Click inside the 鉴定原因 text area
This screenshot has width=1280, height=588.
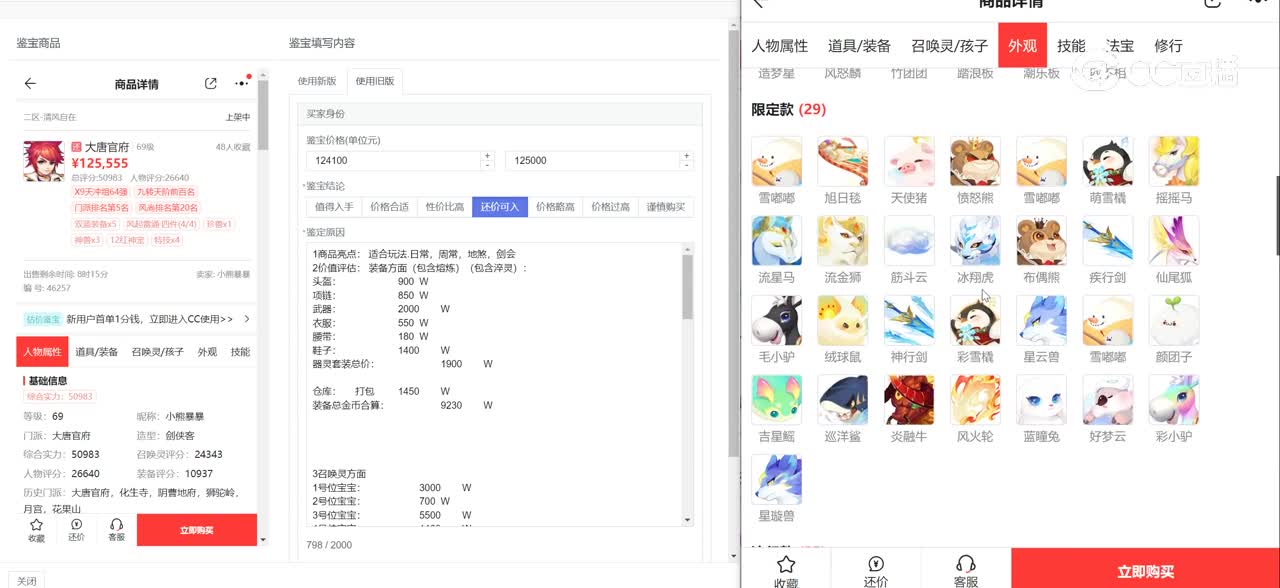point(494,384)
